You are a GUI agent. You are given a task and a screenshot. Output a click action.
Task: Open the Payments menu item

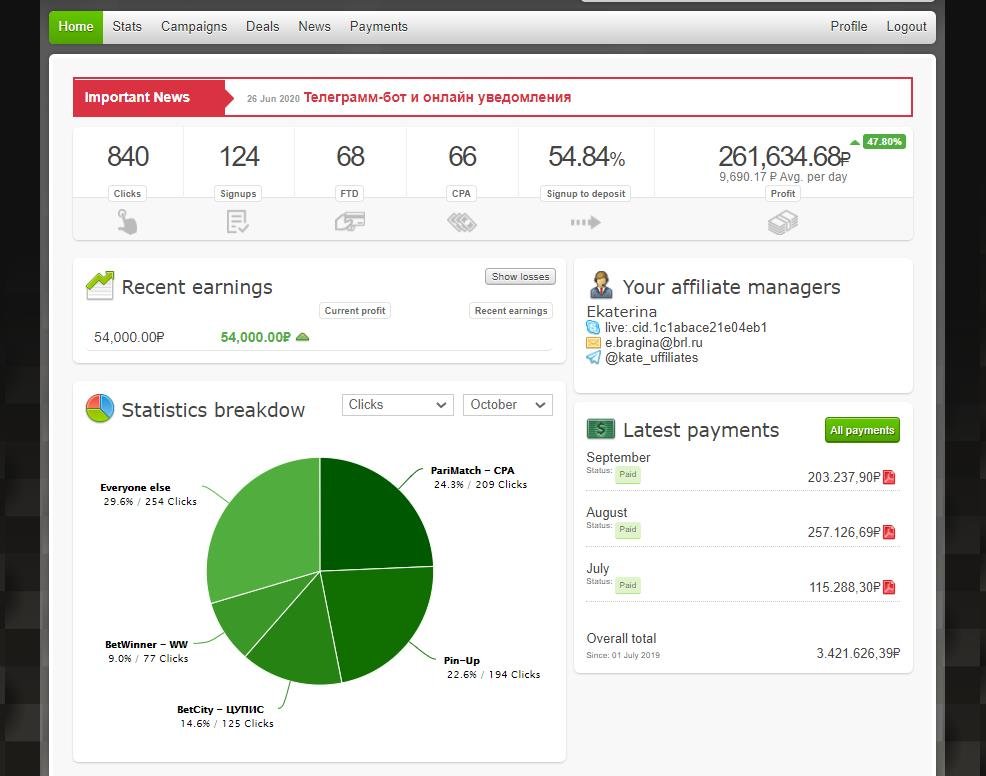pos(378,27)
